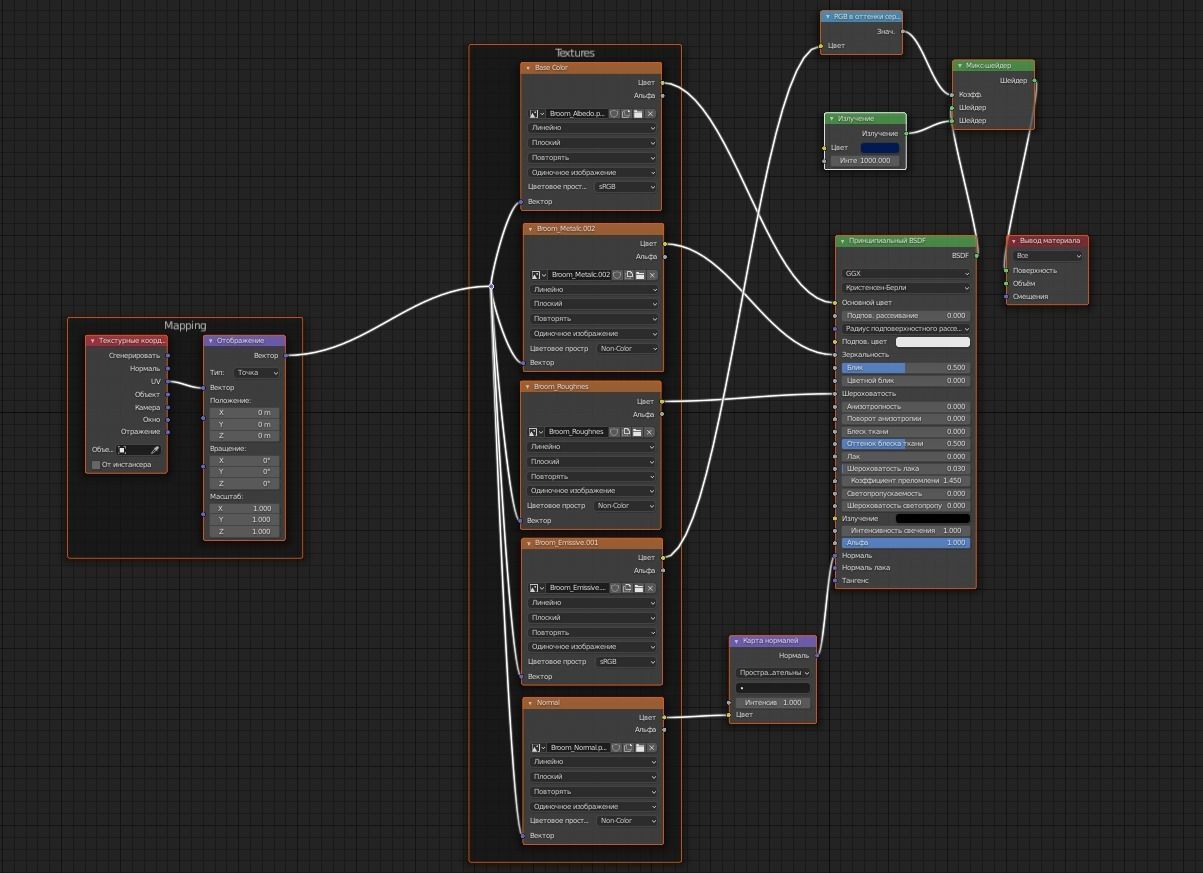
Task: Select RGB в оттенки серого node header
Action: [862, 16]
